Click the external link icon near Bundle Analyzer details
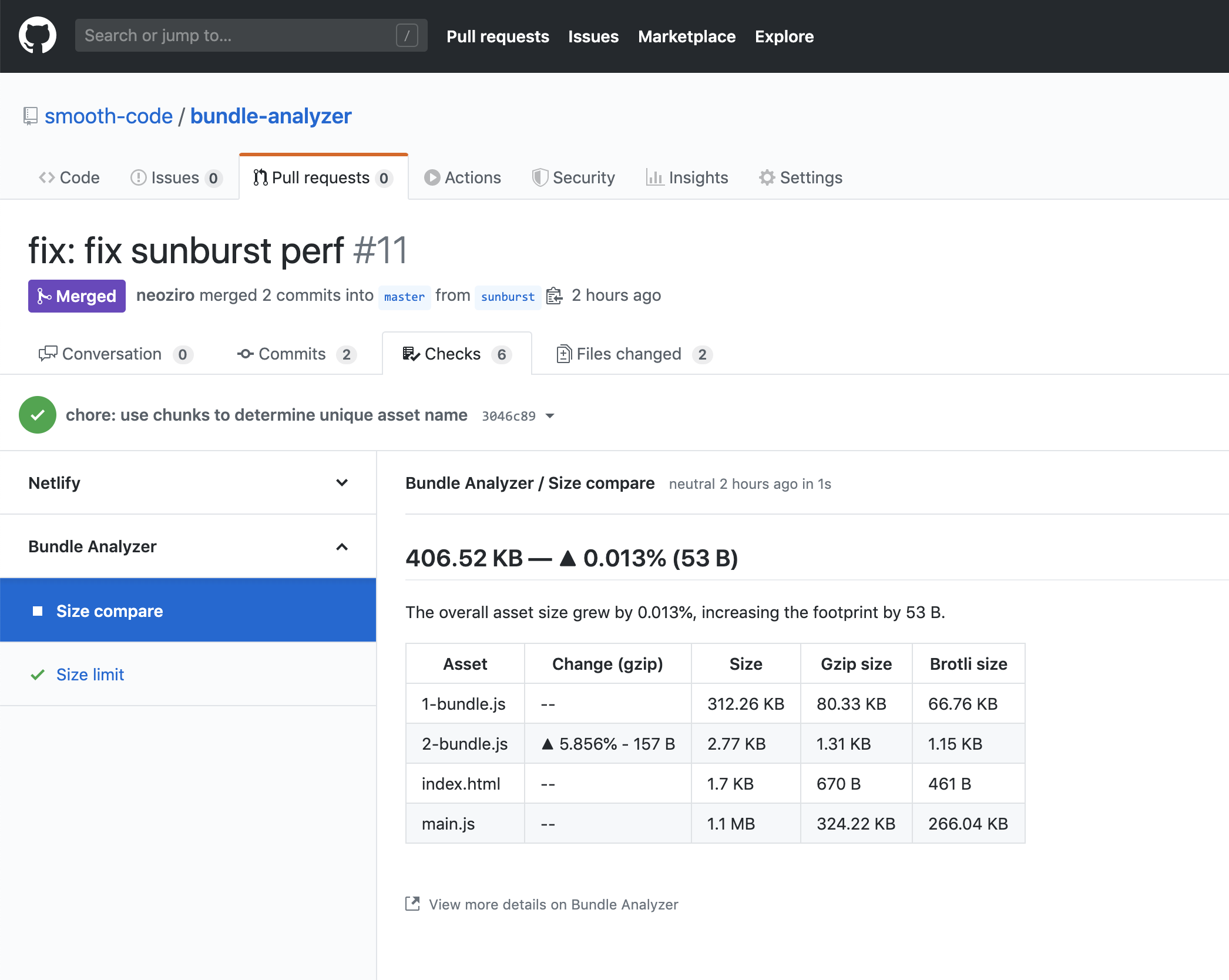This screenshot has height=980, width=1229. click(x=412, y=904)
